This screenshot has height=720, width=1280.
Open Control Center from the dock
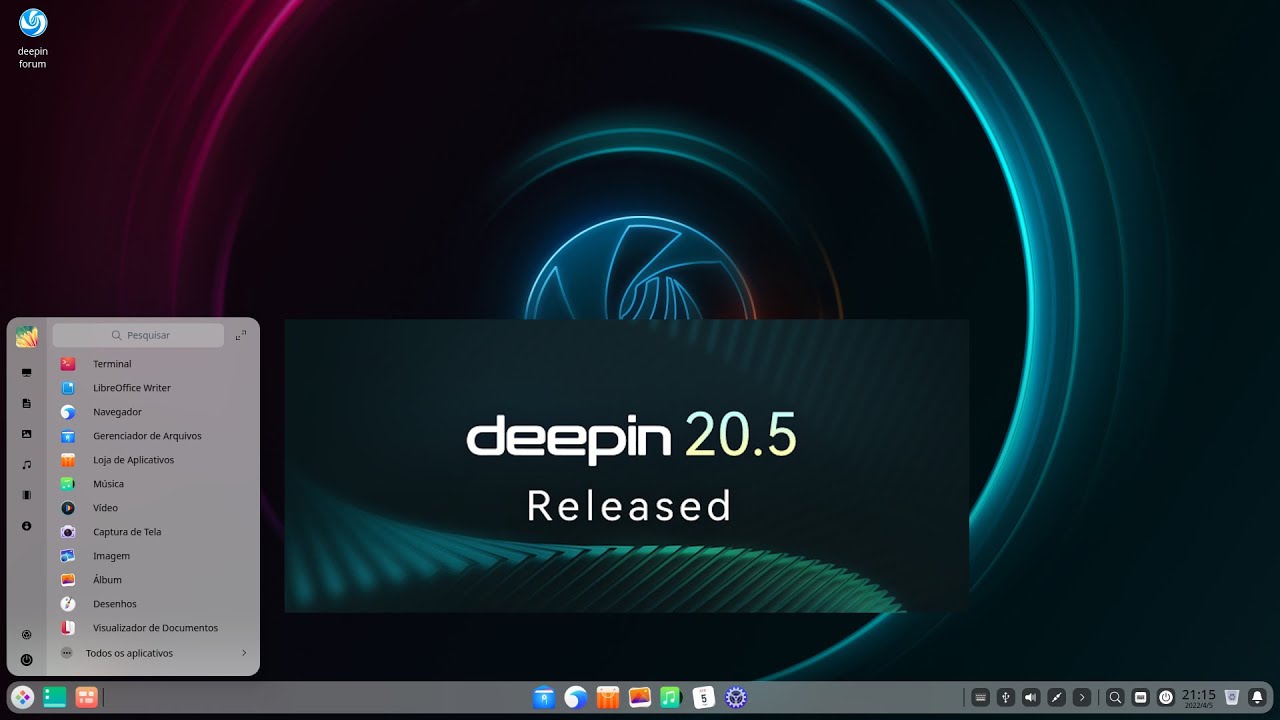(x=736, y=697)
